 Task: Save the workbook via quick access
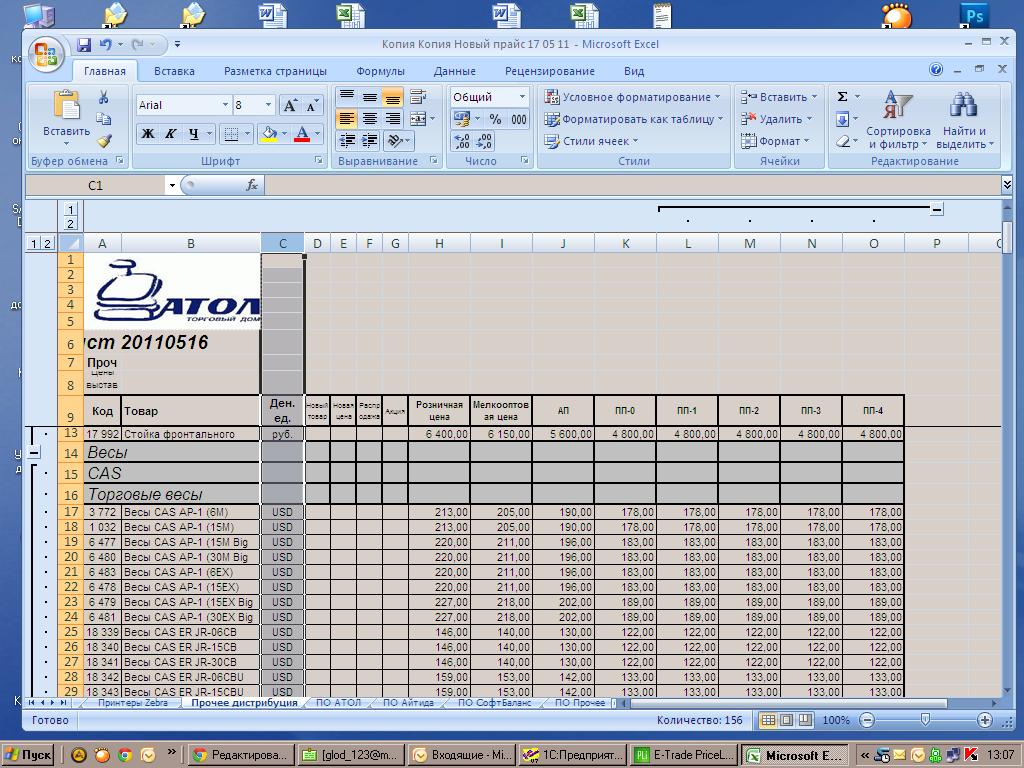tap(84, 44)
